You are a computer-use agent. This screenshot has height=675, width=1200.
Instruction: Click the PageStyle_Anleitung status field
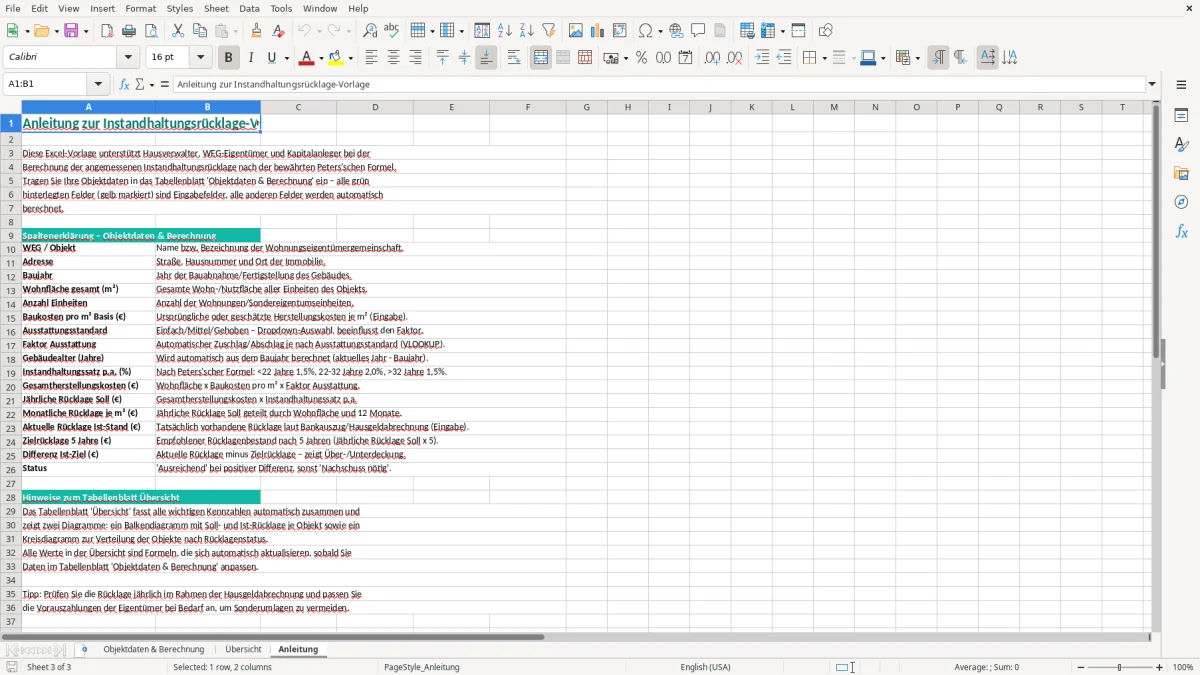point(422,667)
